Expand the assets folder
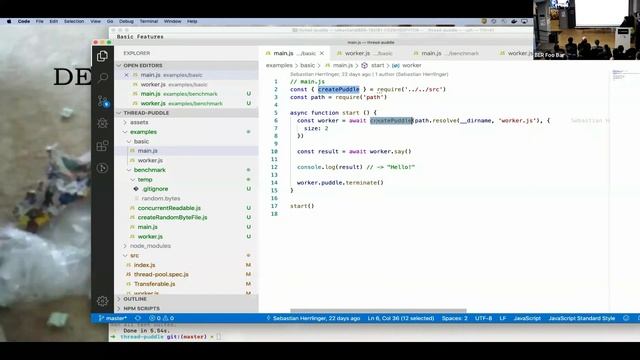This screenshot has height=360, width=640. [x=139, y=122]
